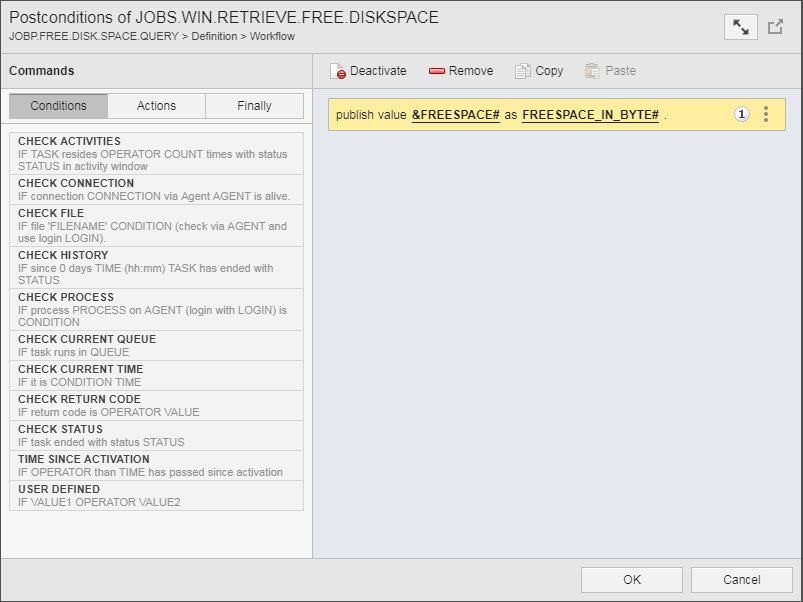Select the TIME SINCE ACTIVATION condition

pos(155,465)
